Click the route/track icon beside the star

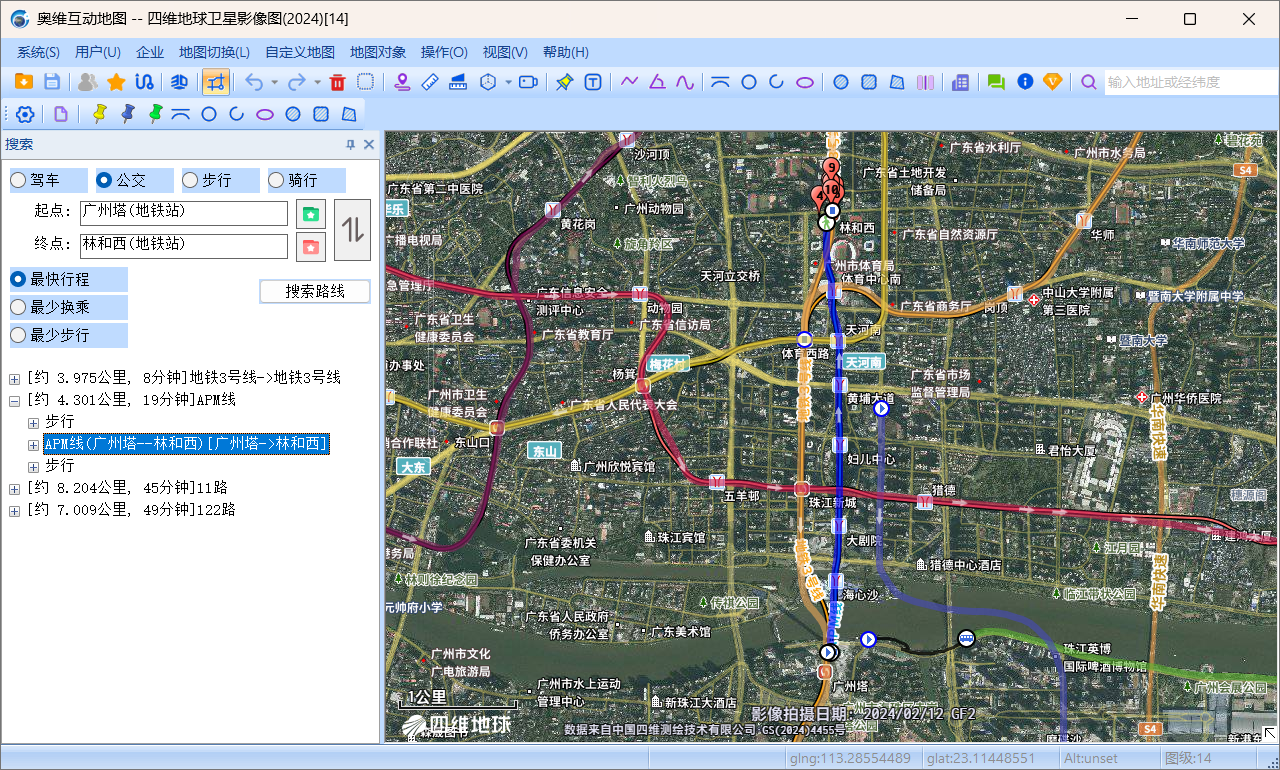point(144,82)
